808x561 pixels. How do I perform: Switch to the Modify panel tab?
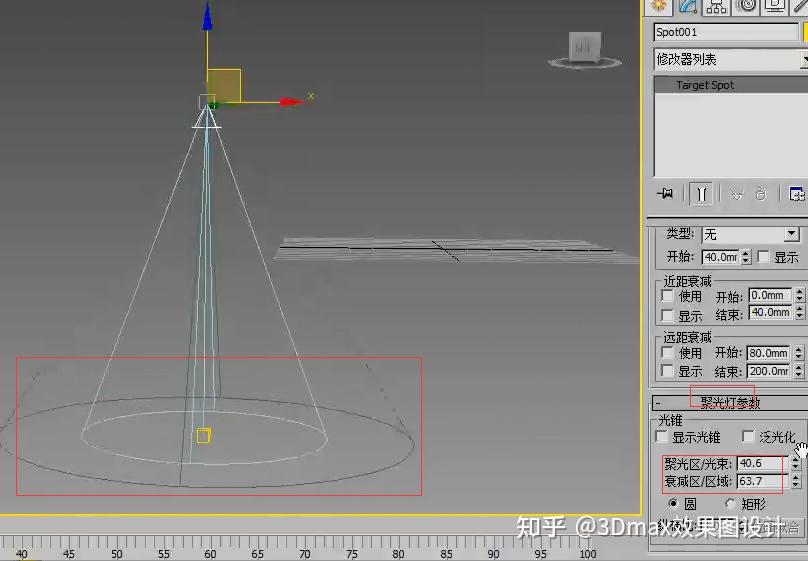click(x=687, y=6)
